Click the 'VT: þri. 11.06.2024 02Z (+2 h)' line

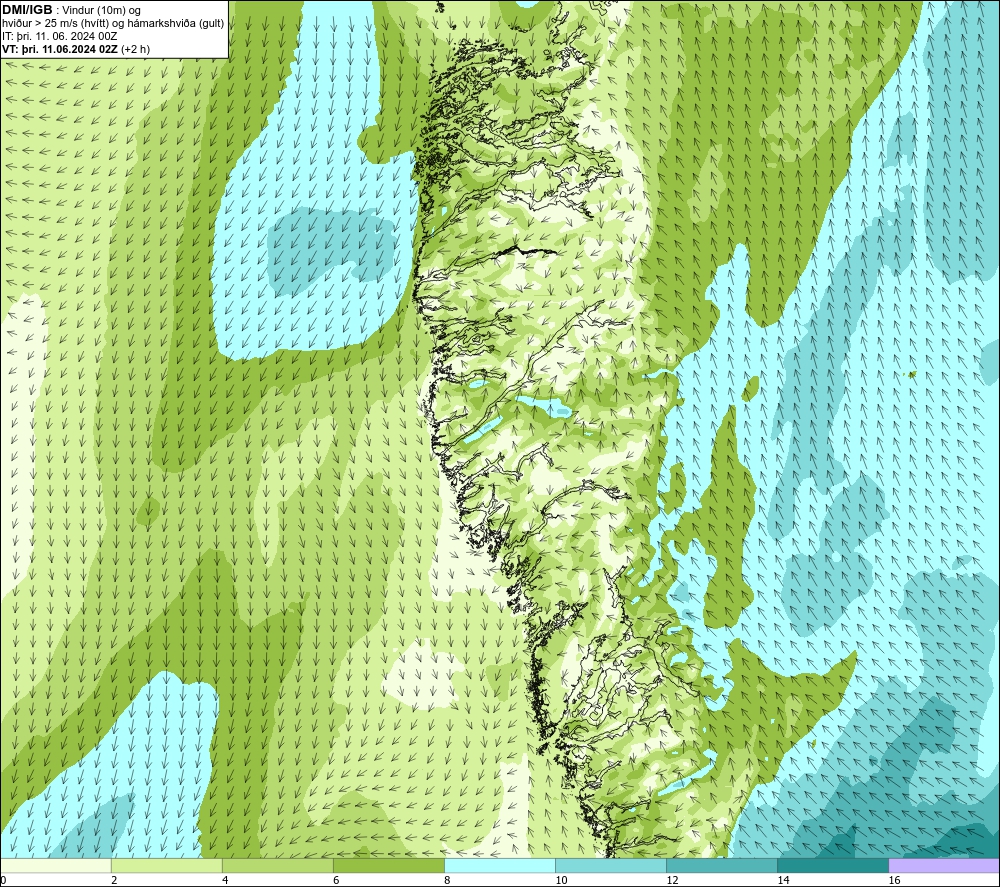tap(76, 49)
